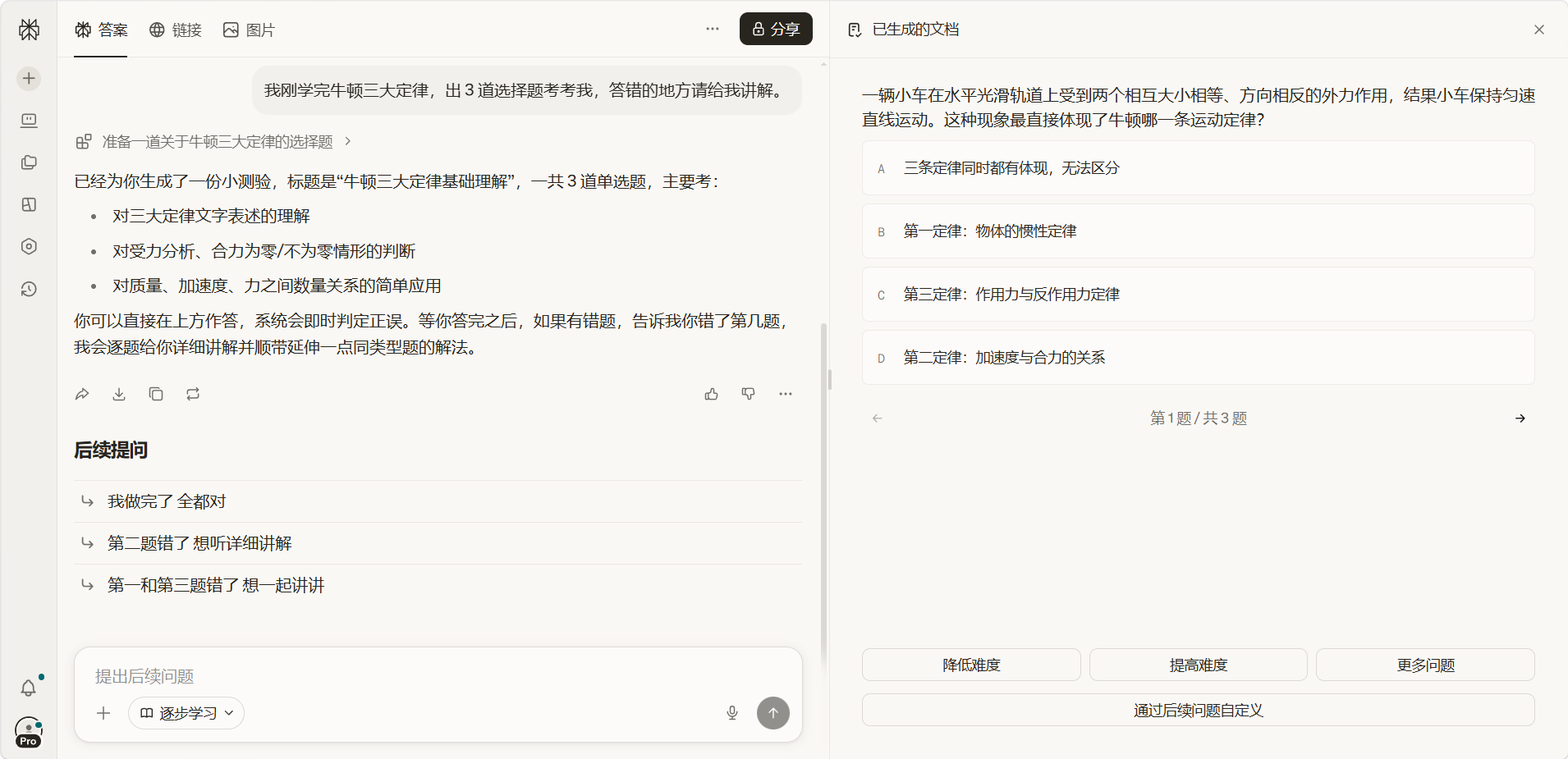
Task: Click the user message about 牛顿三大定律
Action: 527,90
